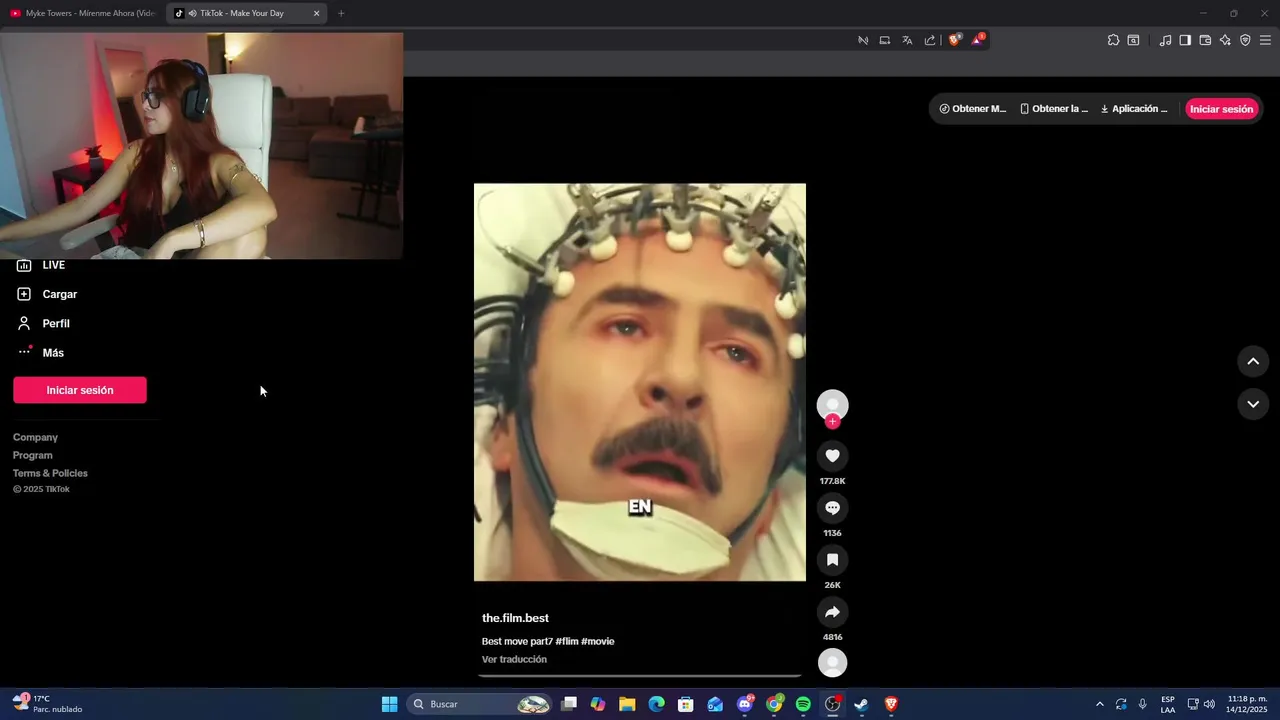Click the #flim hashtag
1280x720 pixels.
[567, 641]
